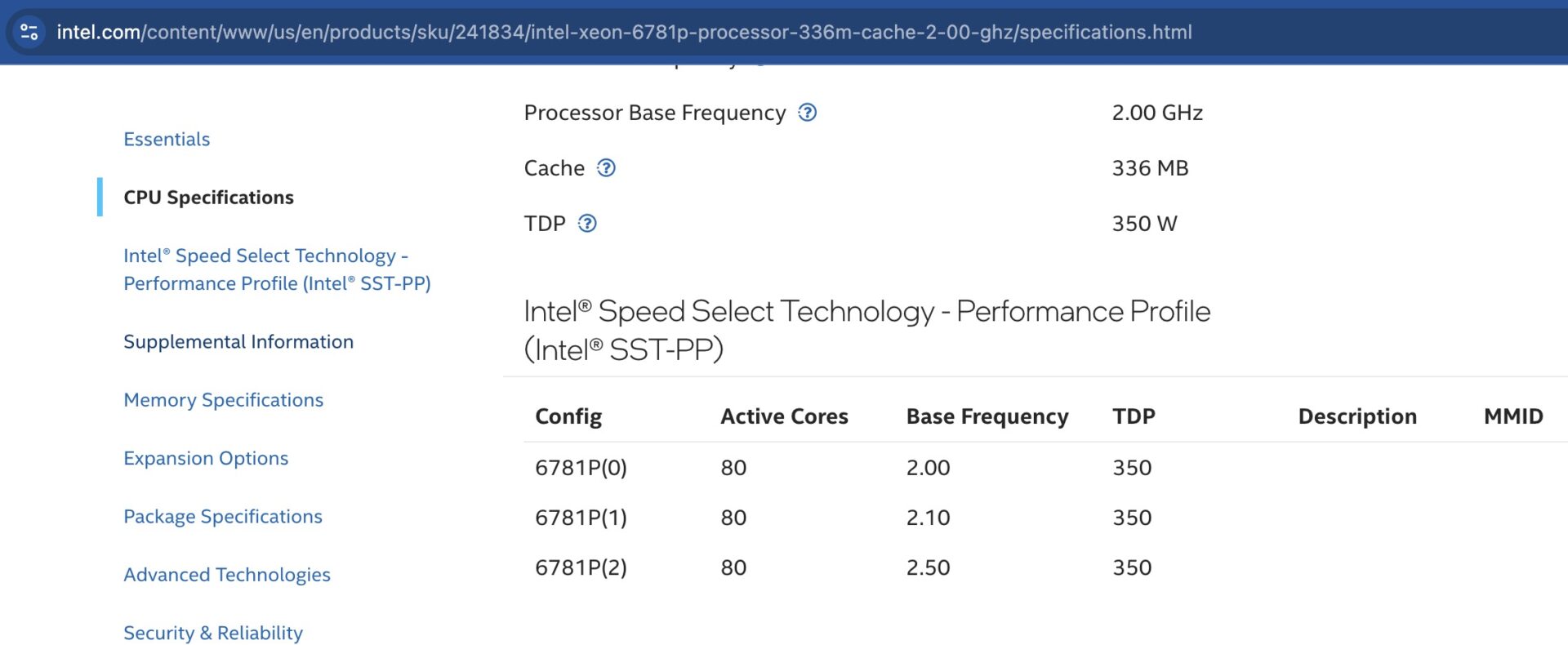Screen dimensions: 1568x645
Task: Click the site permissions icon in the address bar
Action: (29, 33)
